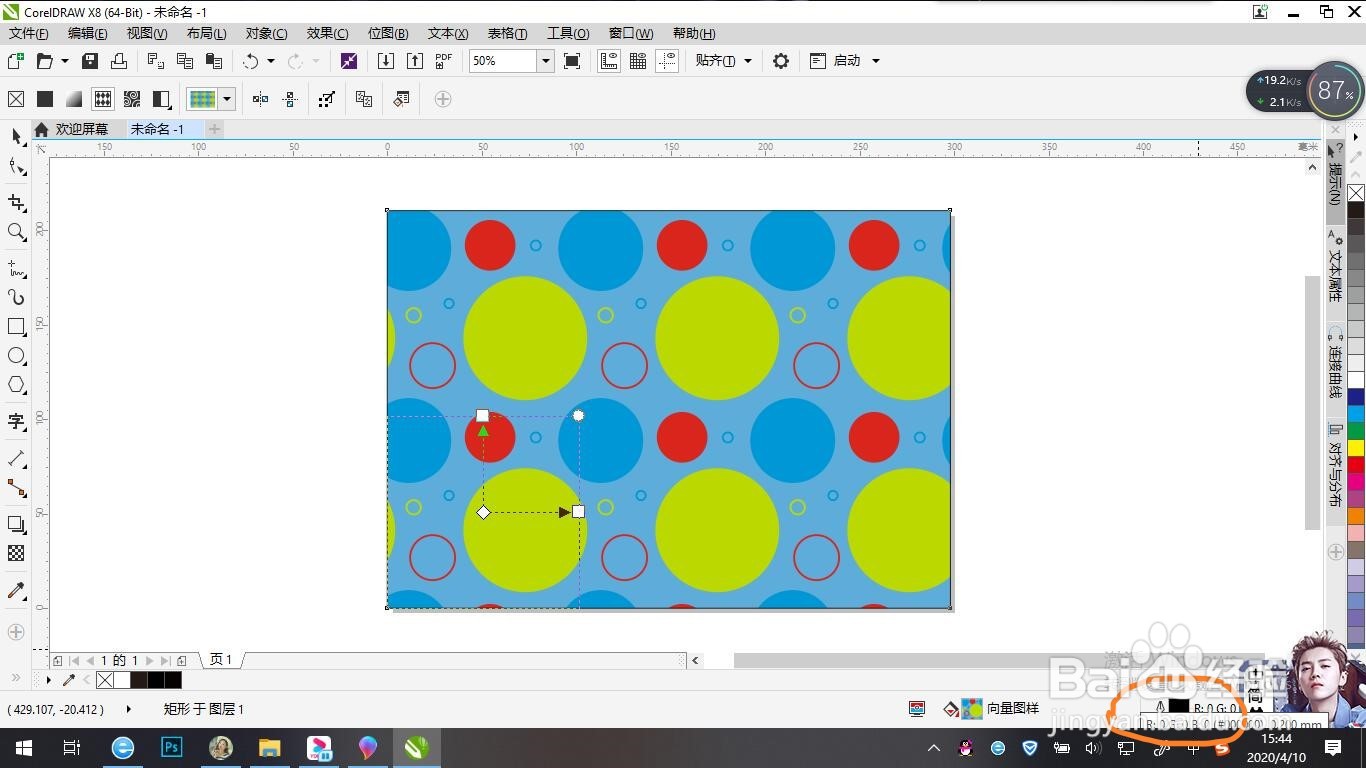This screenshot has height=768, width=1366.
Task: Expand the Undo history dropdown arrow
Action: click(x=271, y=61)
